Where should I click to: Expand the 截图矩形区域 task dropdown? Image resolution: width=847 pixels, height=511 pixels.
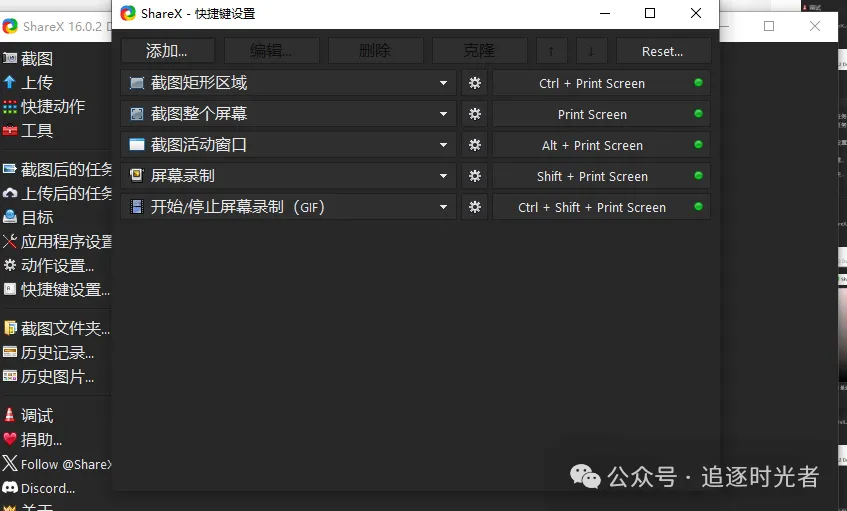point(443,83)
